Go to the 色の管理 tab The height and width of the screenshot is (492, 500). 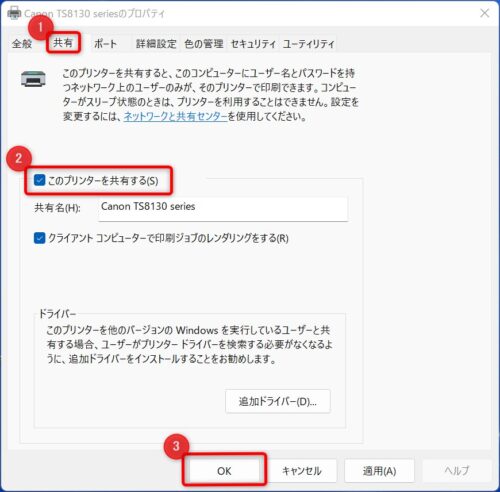pyautogui.click(x=204, y=44)
